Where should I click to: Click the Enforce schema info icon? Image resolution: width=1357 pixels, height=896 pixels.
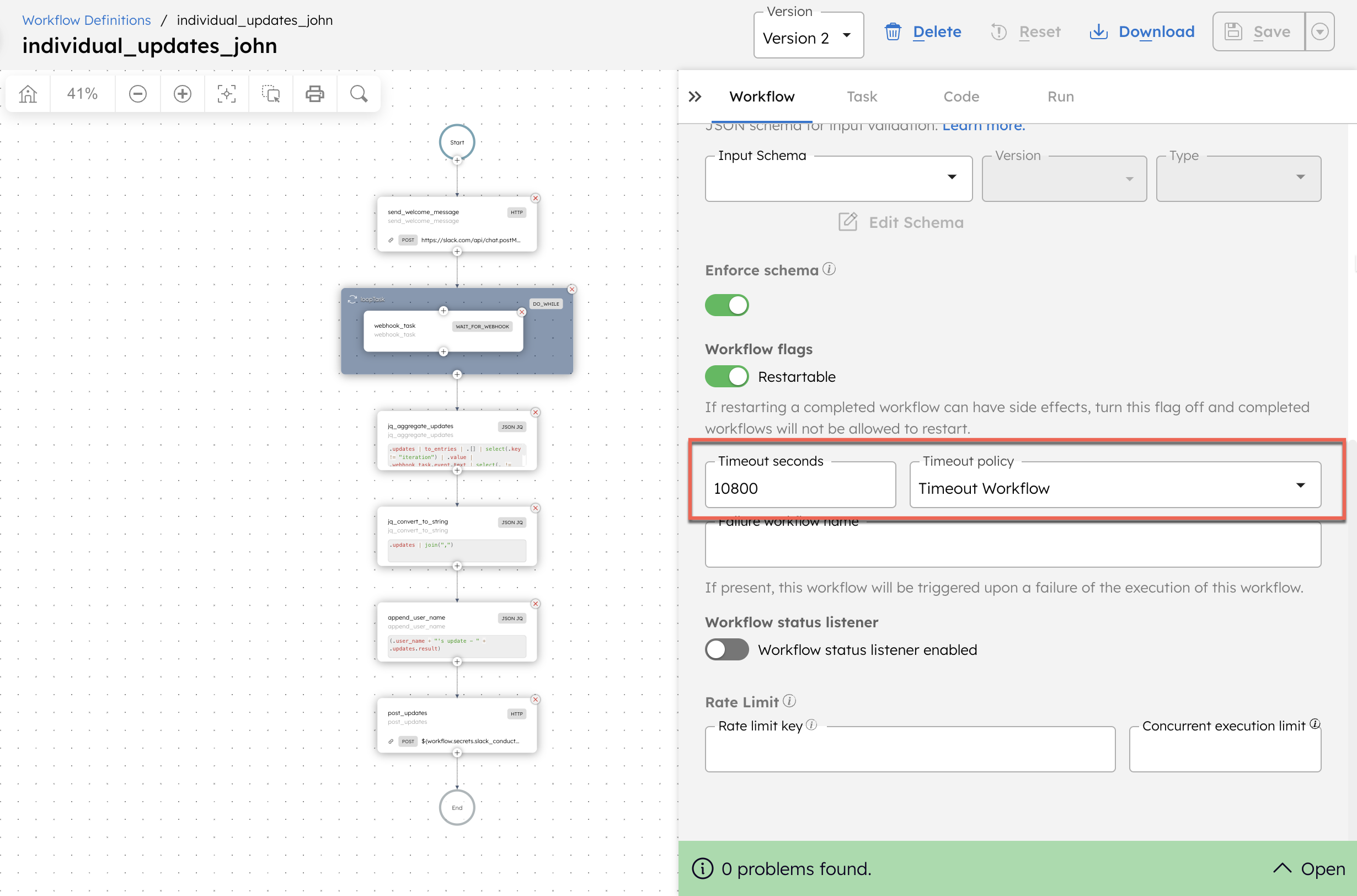(829, 269)
